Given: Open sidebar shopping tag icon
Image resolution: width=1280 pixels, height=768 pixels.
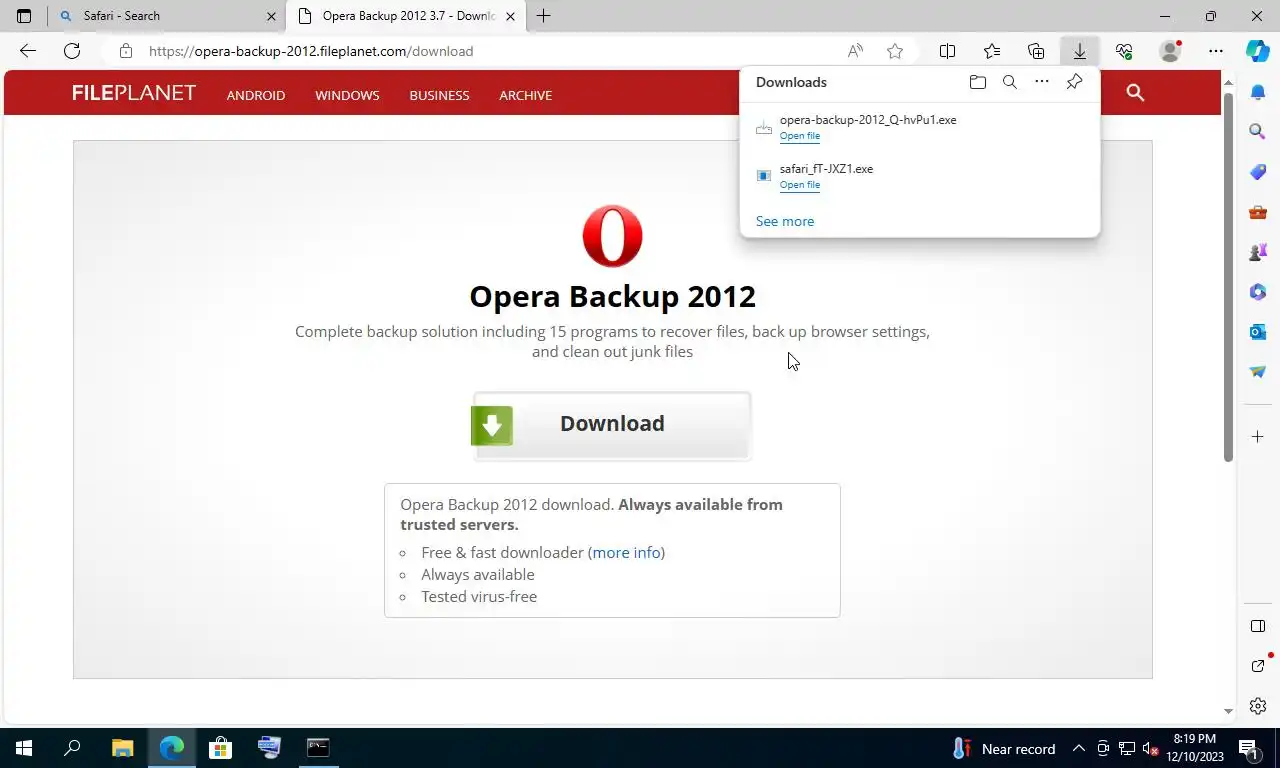Looking at the screenshot, I should (1258, 172).
